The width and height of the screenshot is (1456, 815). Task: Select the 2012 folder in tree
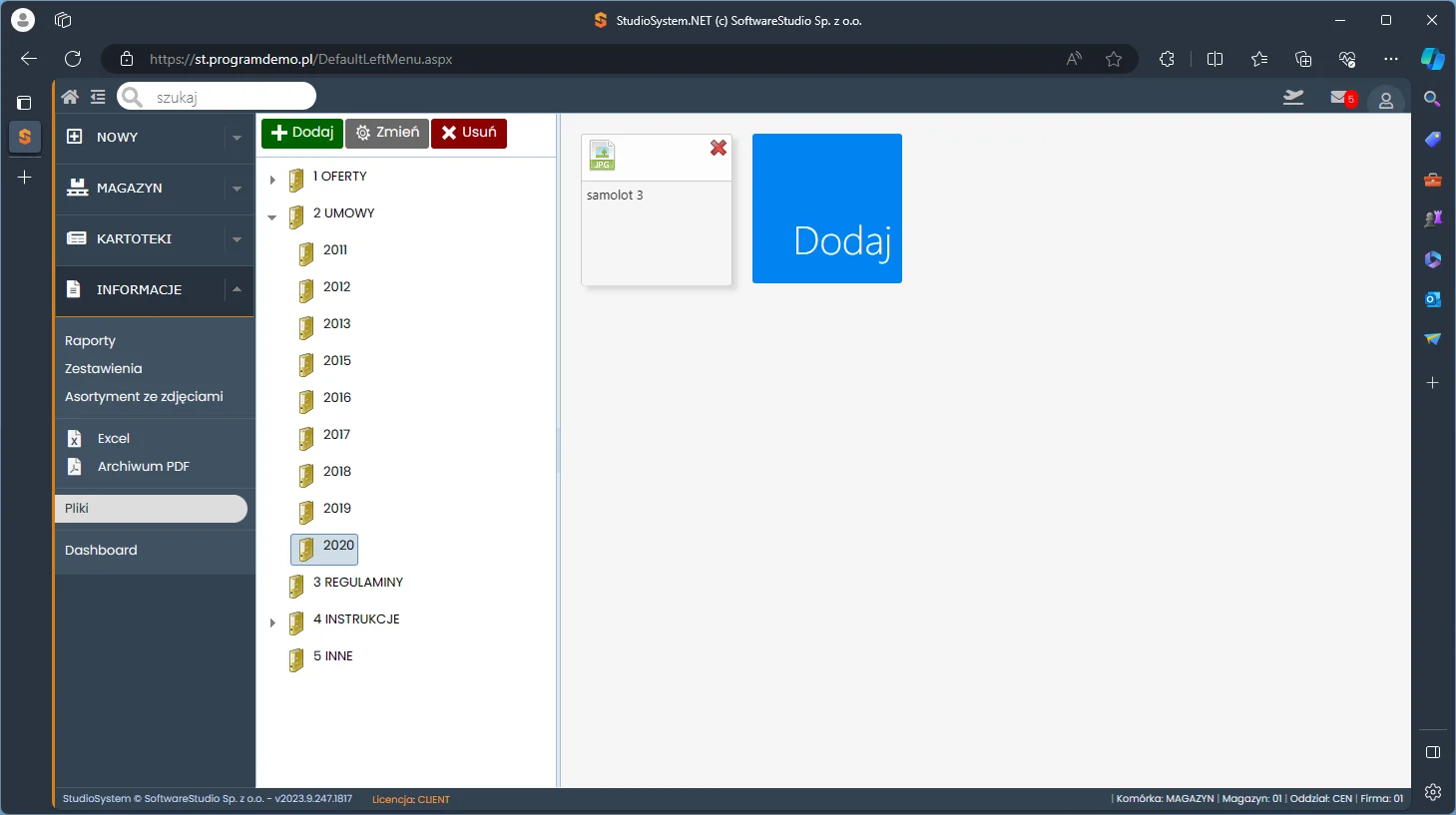[x=336, y=287]
